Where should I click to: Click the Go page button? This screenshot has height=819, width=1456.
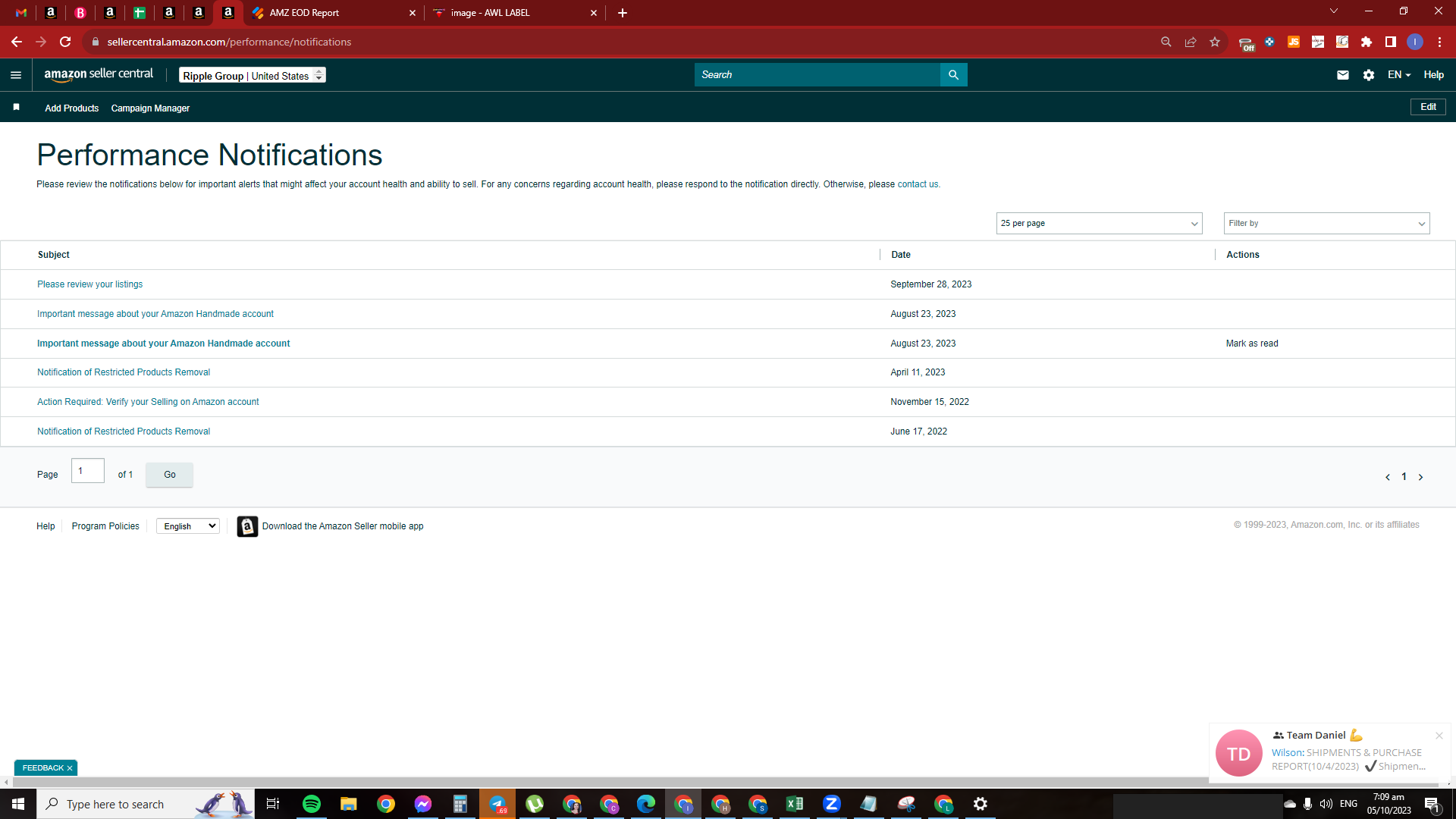[x=170, y=475]
